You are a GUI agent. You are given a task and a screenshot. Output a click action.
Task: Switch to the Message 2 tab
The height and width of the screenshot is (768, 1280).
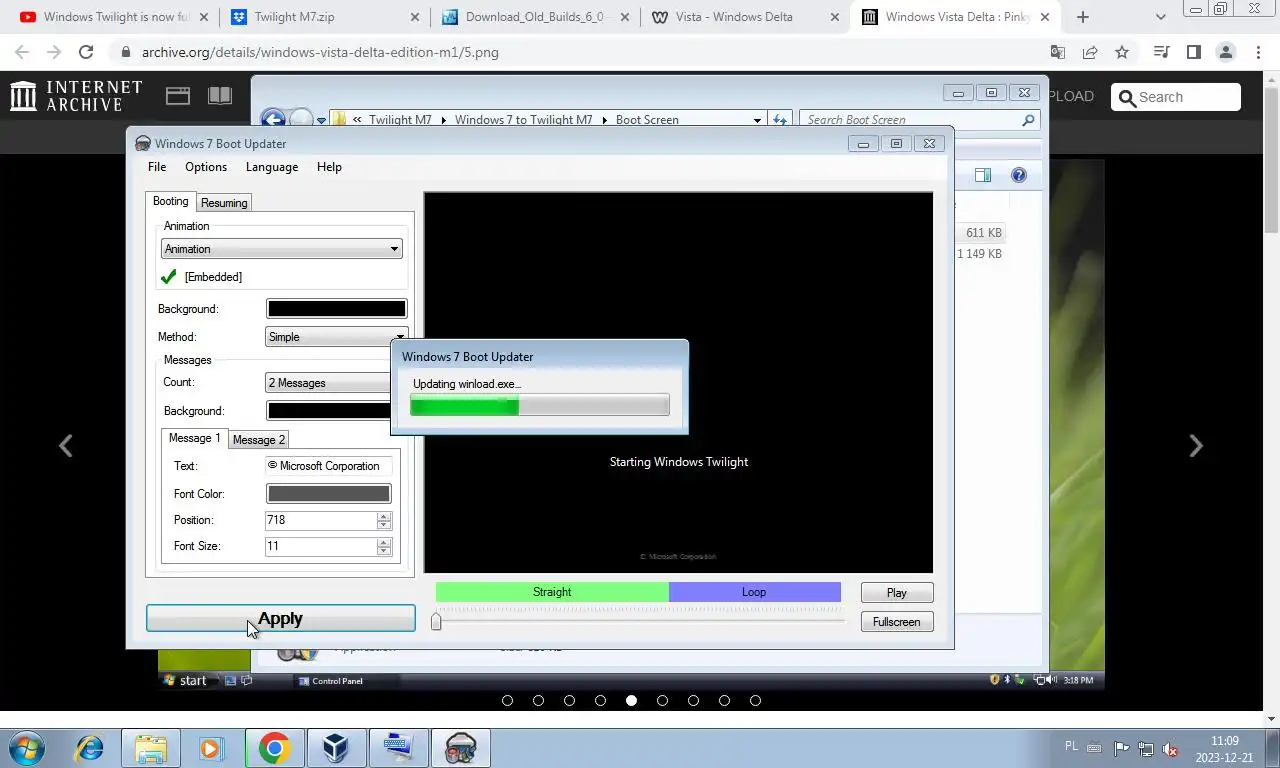pos(259,440)
